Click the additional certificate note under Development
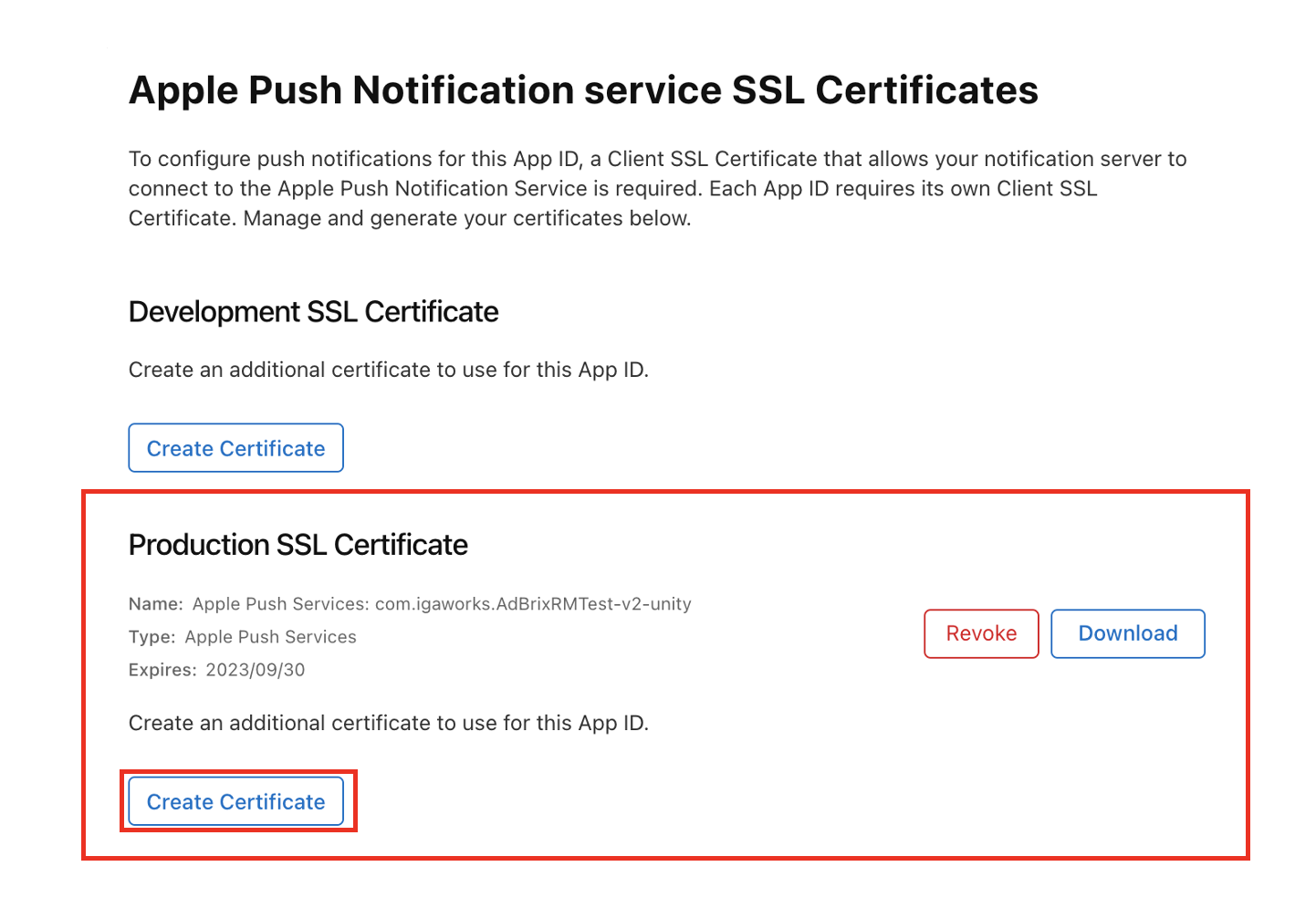1316x898 pixels. tap(388, 370)
